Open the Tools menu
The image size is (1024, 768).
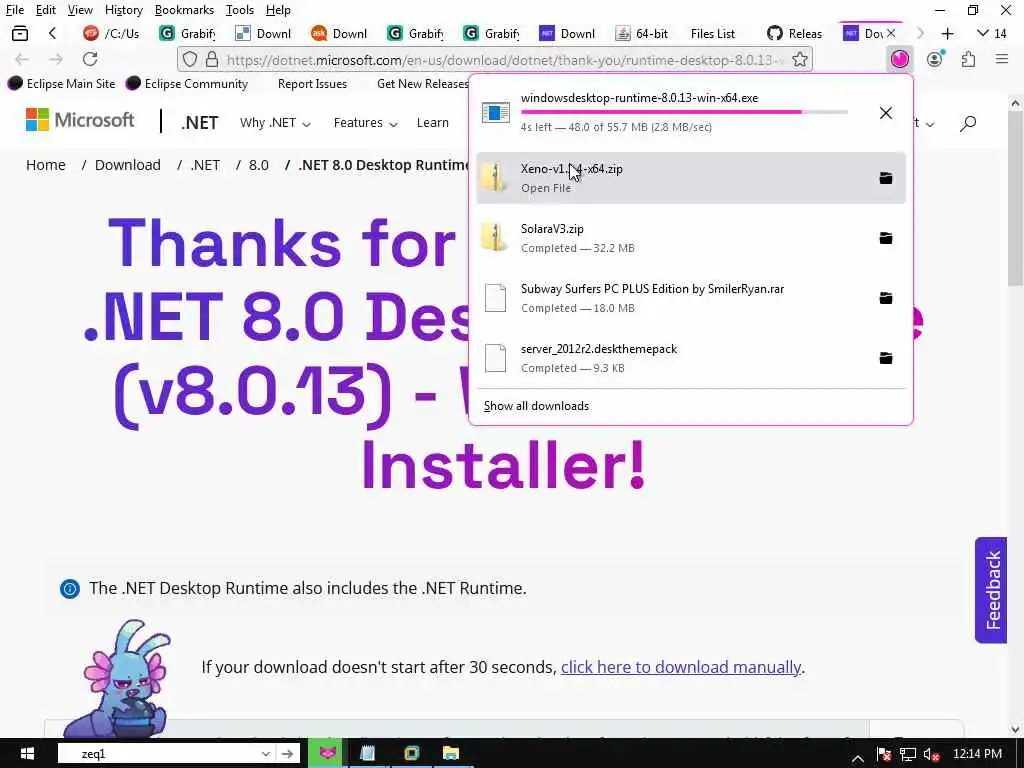240,10
